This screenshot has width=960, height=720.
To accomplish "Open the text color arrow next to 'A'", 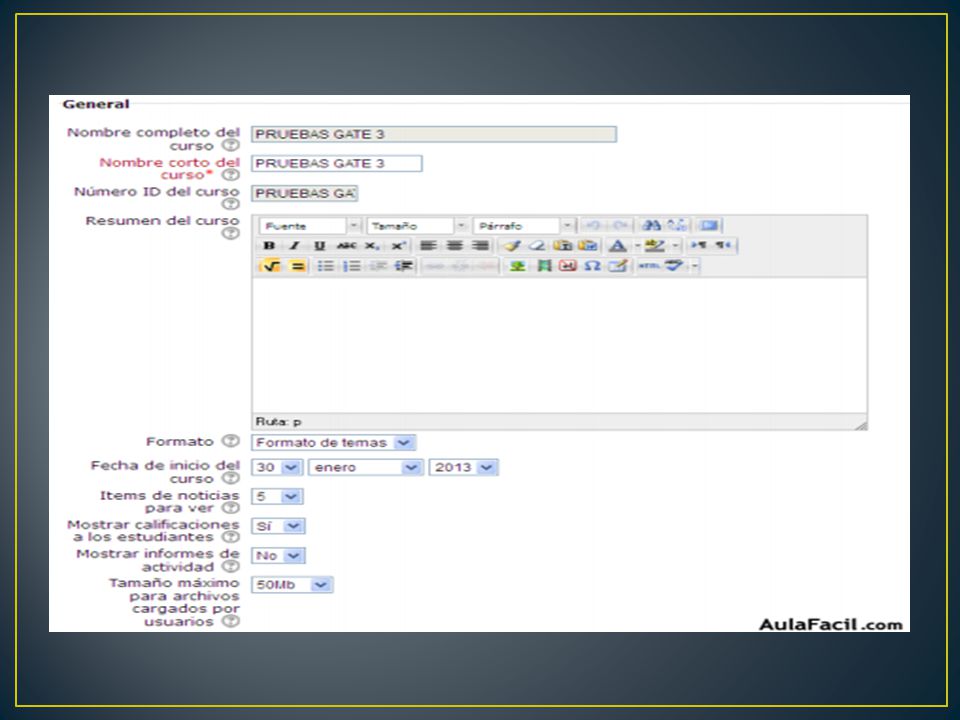I will 637,246.
